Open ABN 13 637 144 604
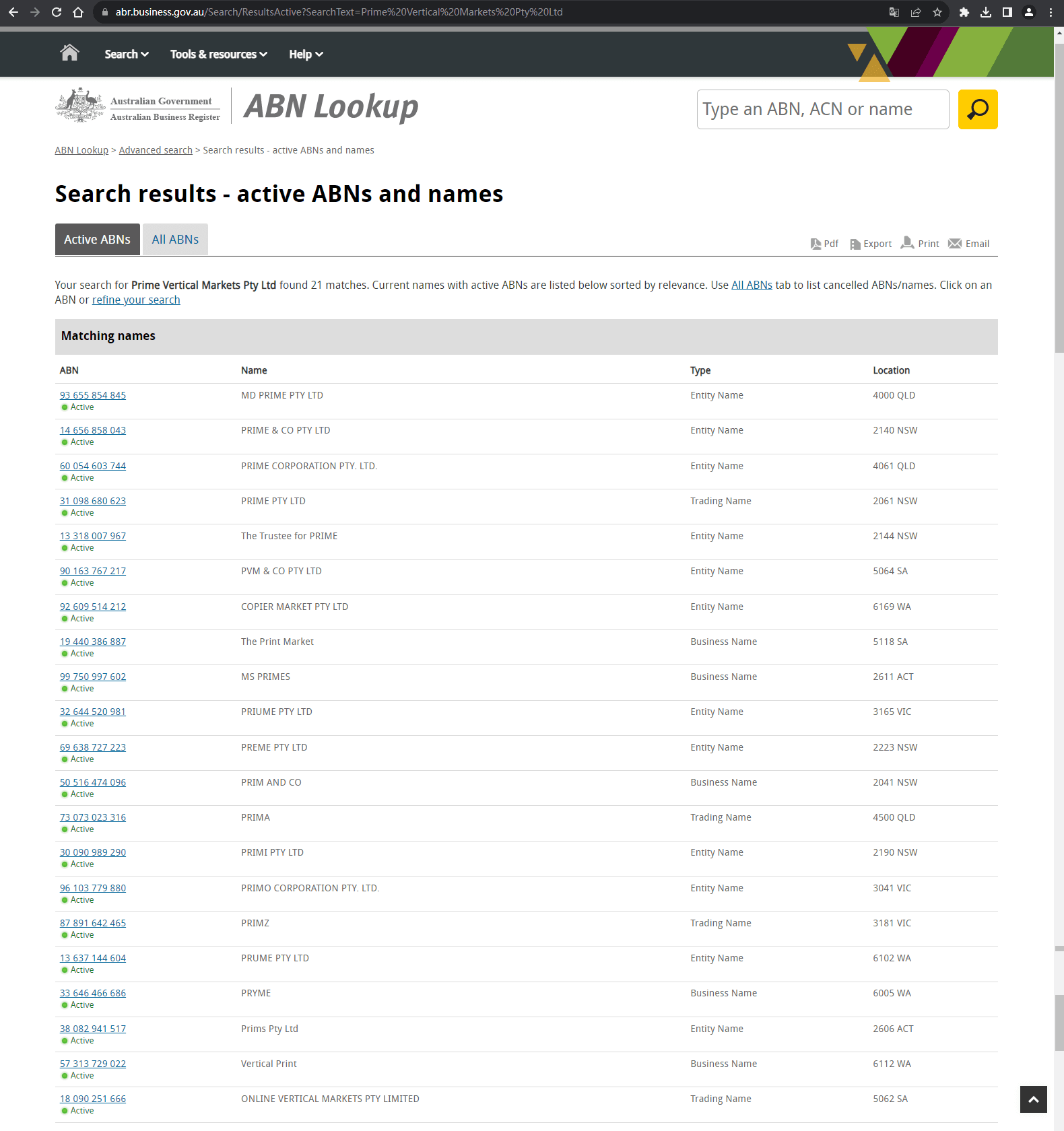1064x1131 pixels. coord(93,958)
